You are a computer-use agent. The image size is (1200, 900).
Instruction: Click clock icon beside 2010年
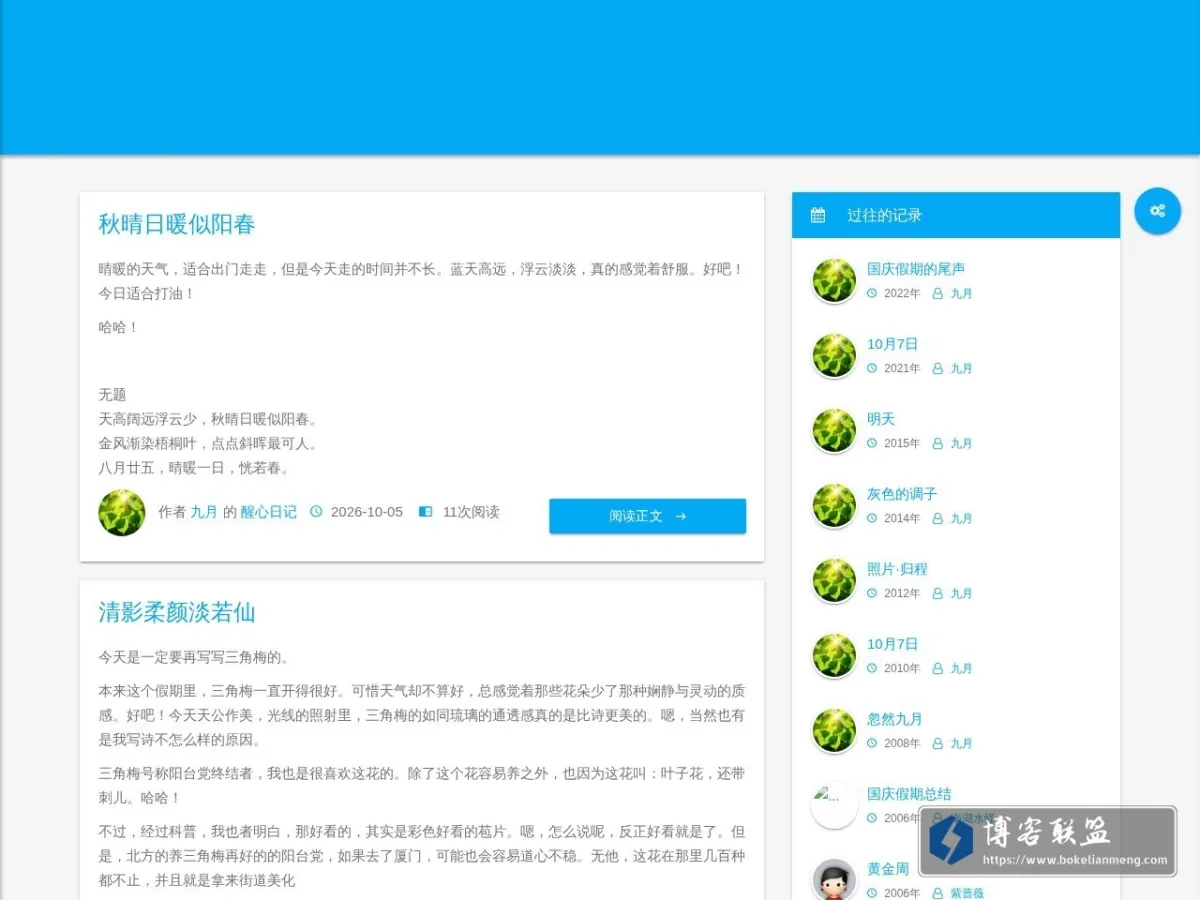(872, 668)
